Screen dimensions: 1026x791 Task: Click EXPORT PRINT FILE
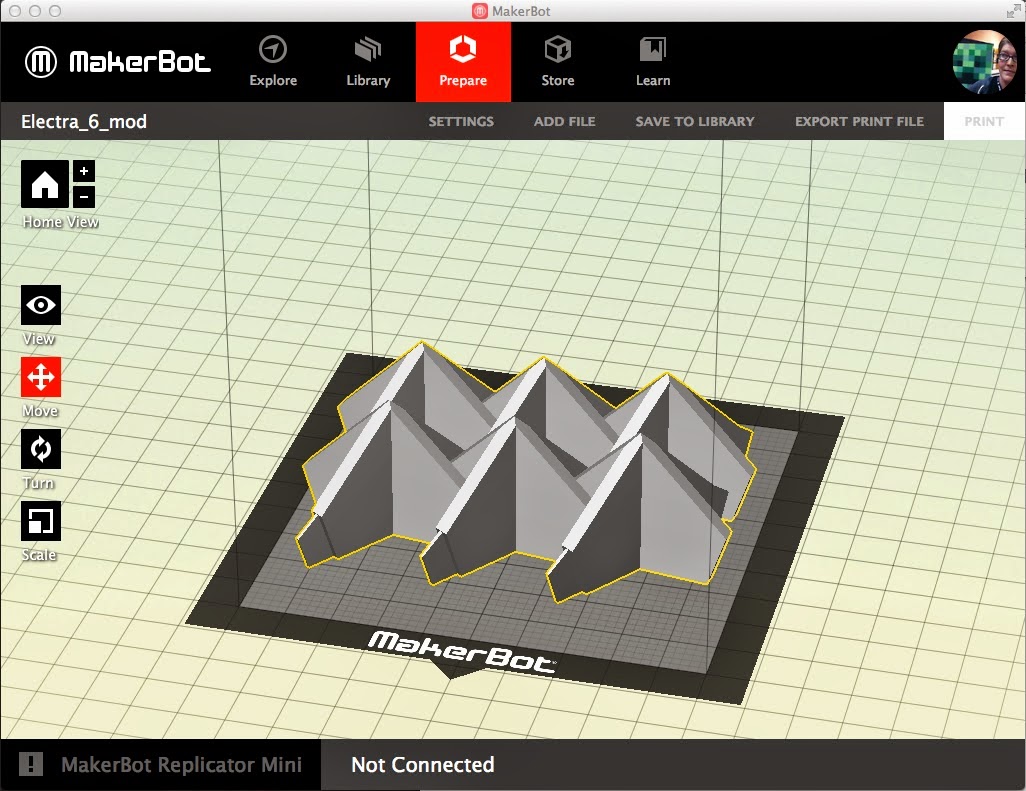[x=859, y=122]
